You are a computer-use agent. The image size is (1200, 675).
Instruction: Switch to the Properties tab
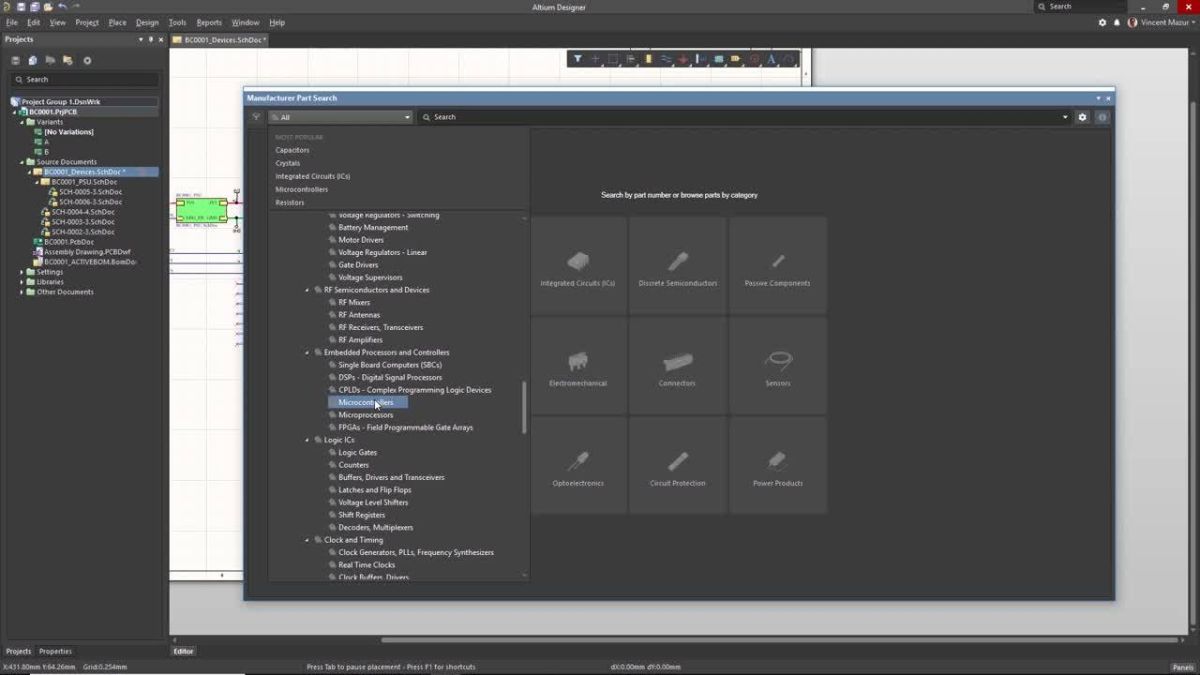(55, 650)
